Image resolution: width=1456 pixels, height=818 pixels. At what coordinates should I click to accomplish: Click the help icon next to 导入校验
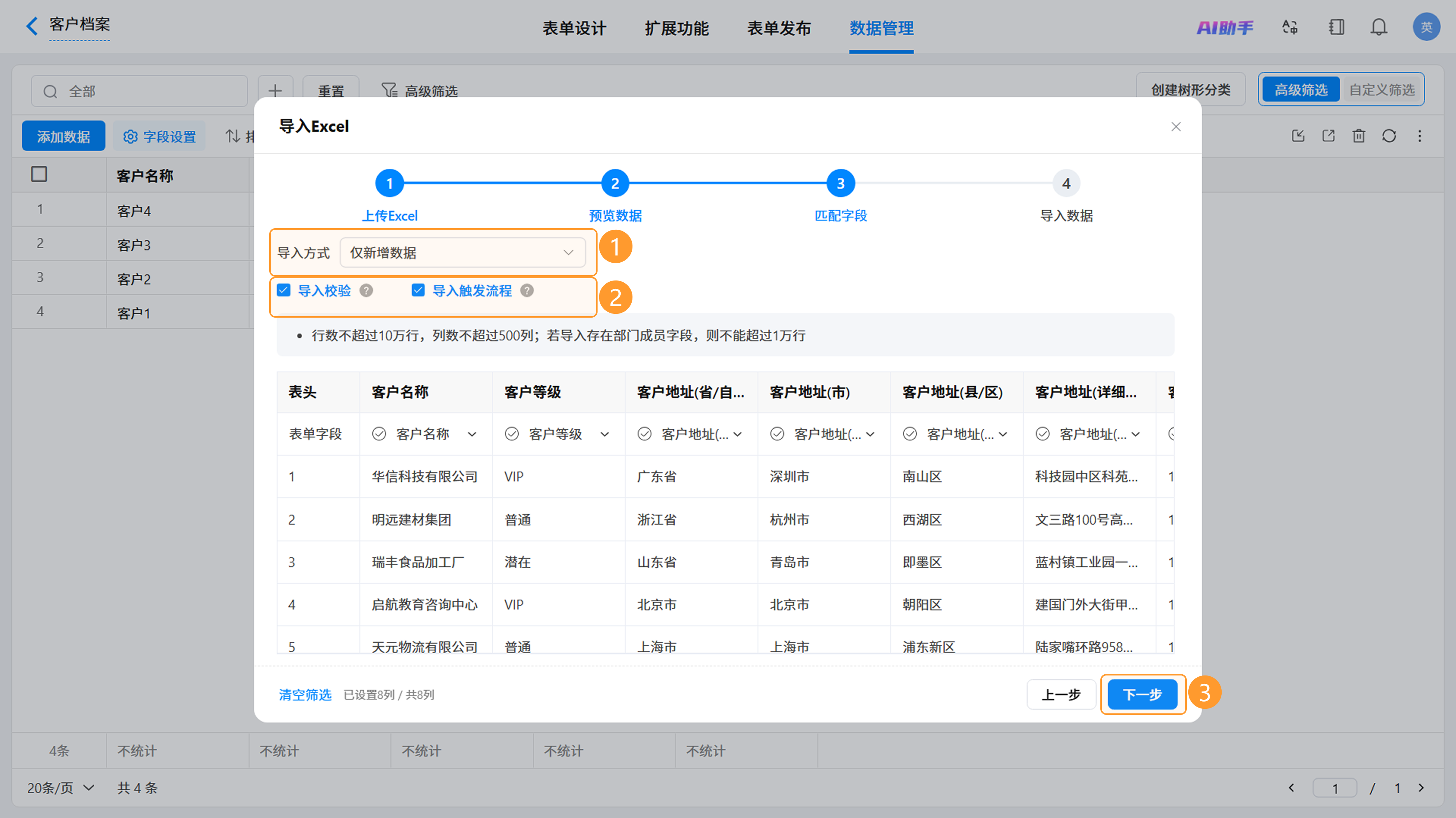(x=366, y=290)
